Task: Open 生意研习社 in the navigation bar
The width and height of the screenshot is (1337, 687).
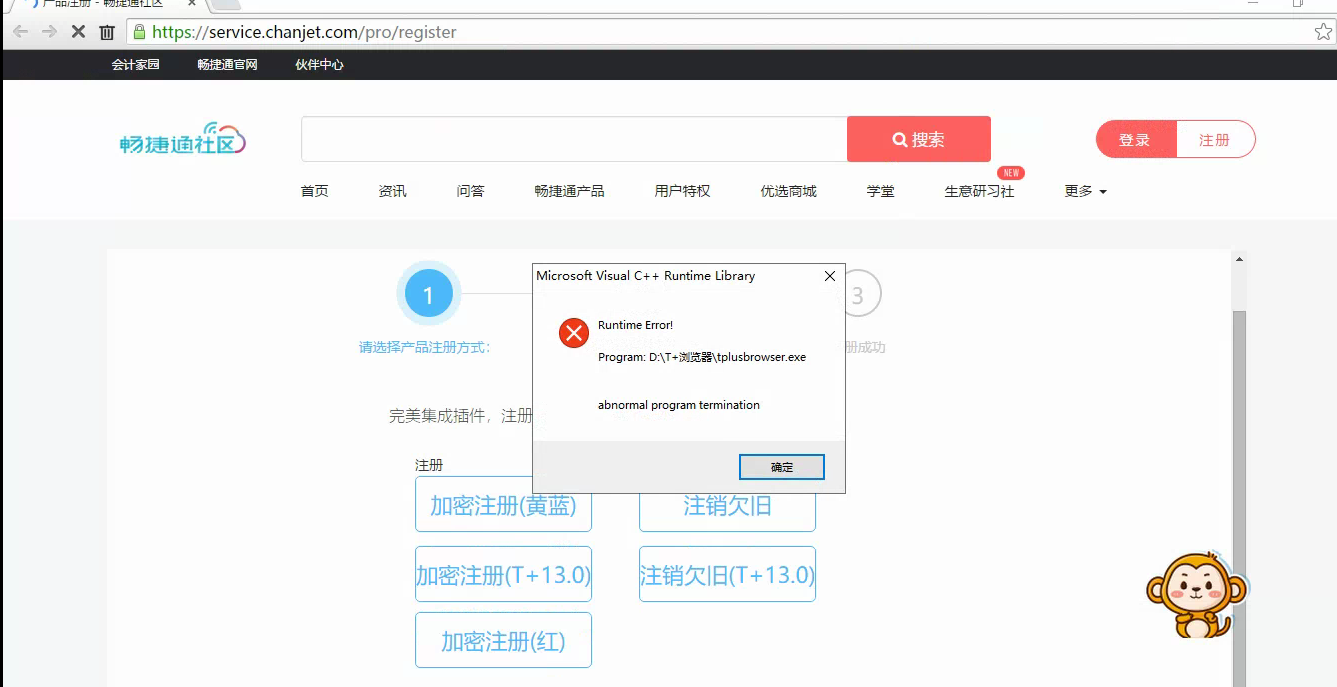Action: tap(979, 191)
